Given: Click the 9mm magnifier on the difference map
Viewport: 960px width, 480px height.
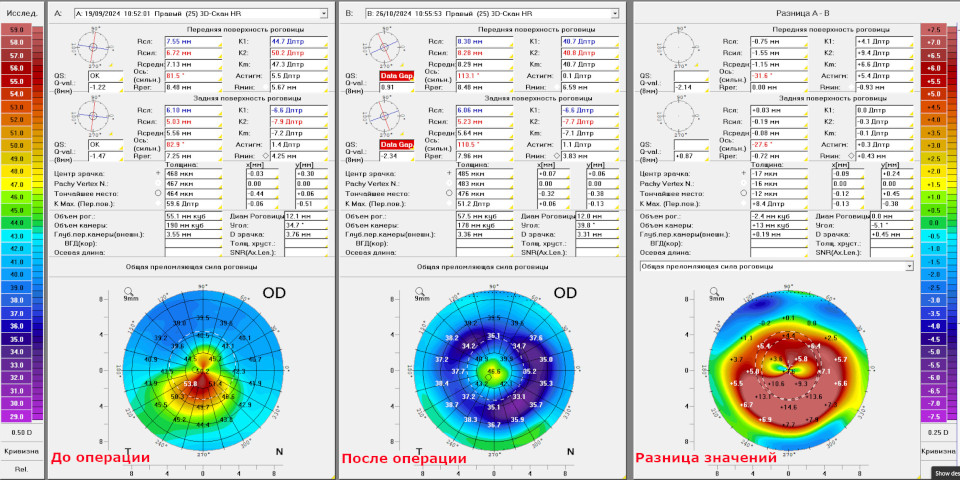Looking at the screenshot, I should (x=714, y=291).
